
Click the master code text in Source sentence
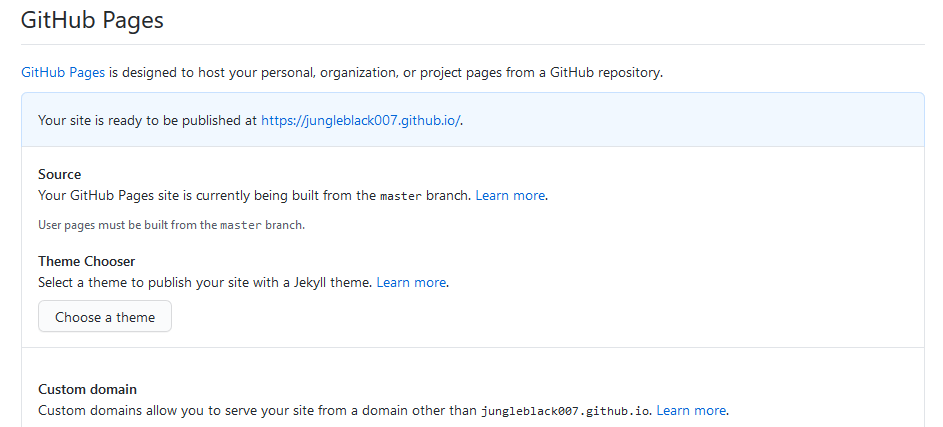point(400,196)
